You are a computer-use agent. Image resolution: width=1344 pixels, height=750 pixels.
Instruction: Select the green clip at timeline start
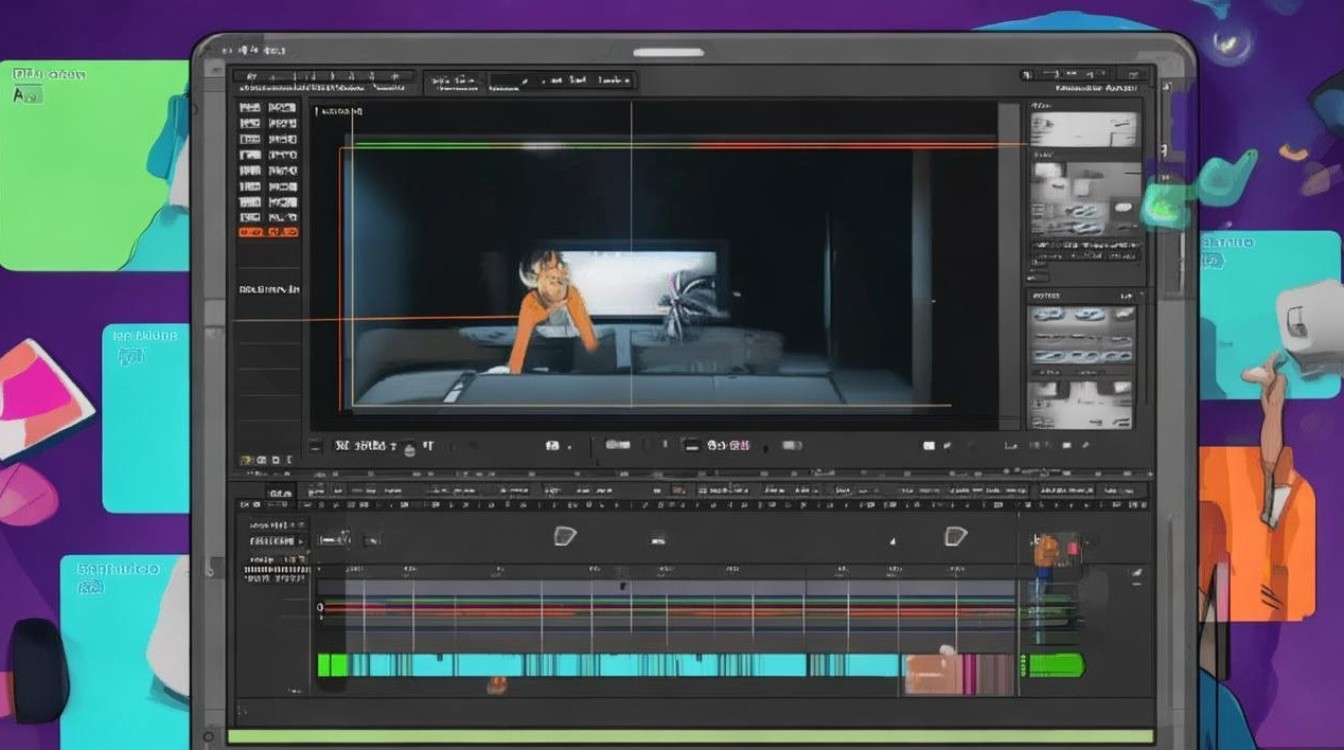click(x=332, y=665)
